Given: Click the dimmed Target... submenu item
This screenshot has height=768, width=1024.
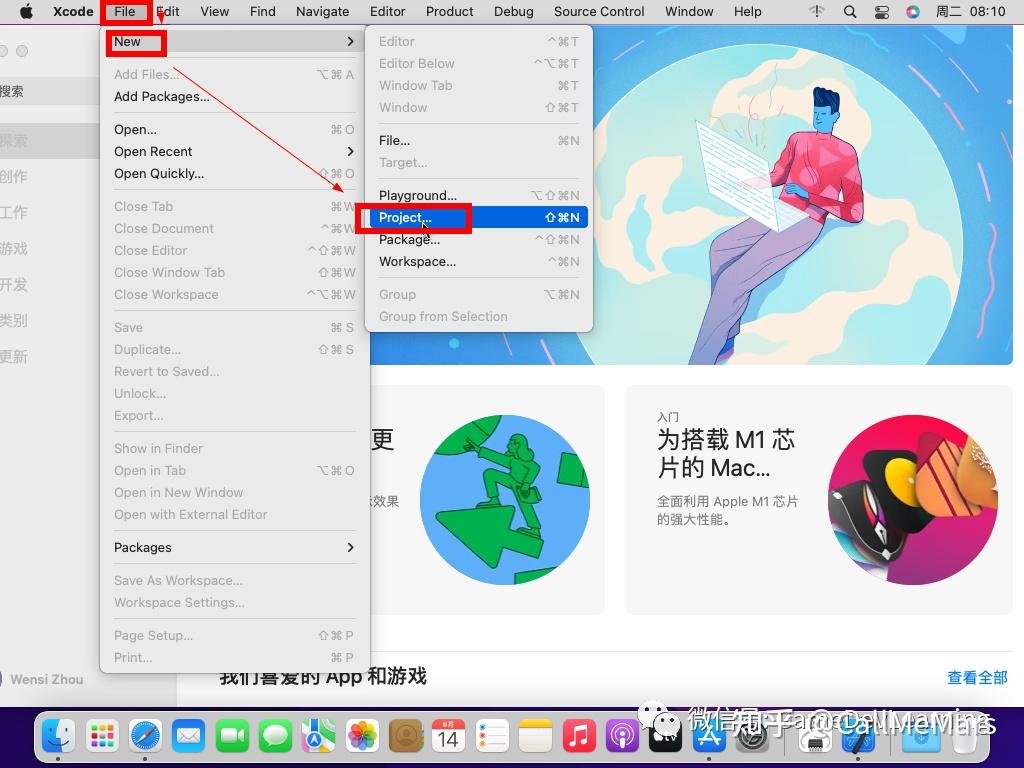Looking at the screenshot, I should click(x=479, y=163).
